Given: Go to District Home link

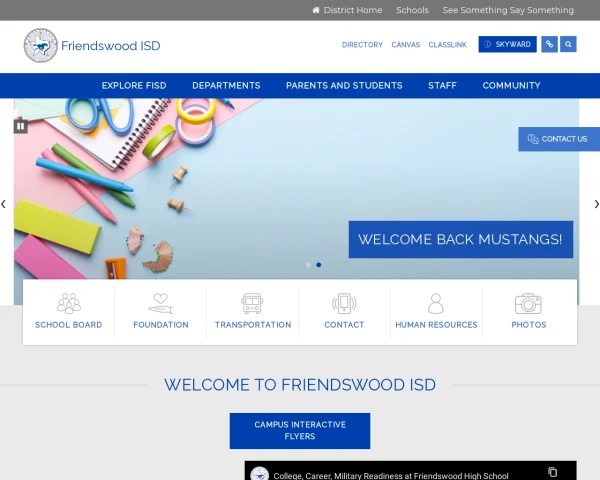Looking at the screenshot, I should (x=353, y=10).
